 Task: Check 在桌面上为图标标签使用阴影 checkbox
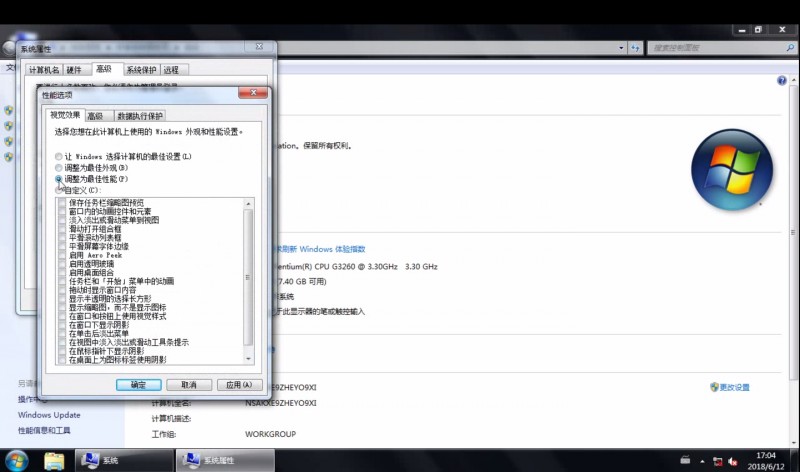coord(62,360)
